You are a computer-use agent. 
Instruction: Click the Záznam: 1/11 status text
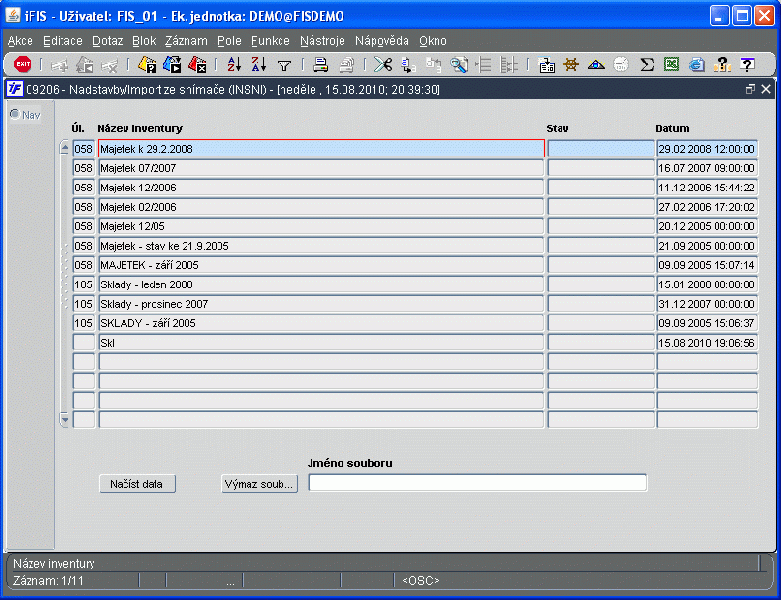point(48,581)
